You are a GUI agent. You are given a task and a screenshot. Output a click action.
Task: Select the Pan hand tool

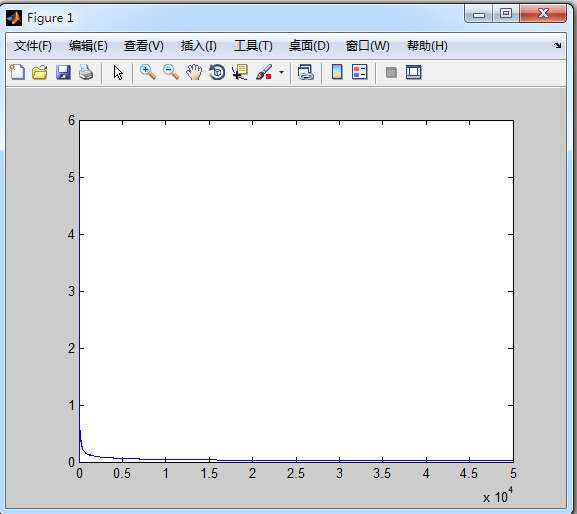click(x=194, y=72)
